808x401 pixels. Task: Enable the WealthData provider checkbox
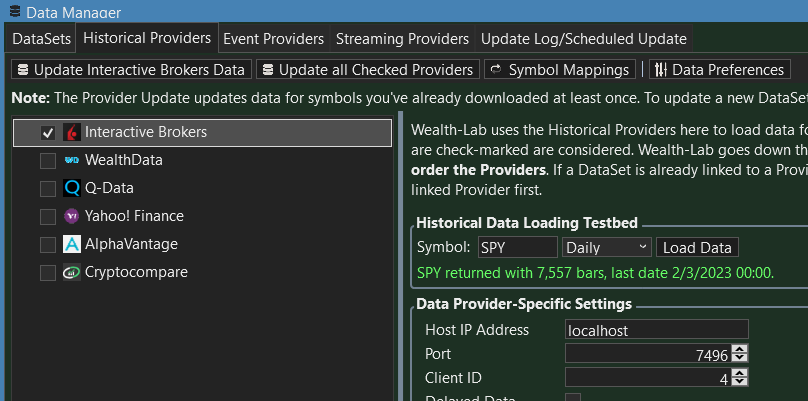47,161
